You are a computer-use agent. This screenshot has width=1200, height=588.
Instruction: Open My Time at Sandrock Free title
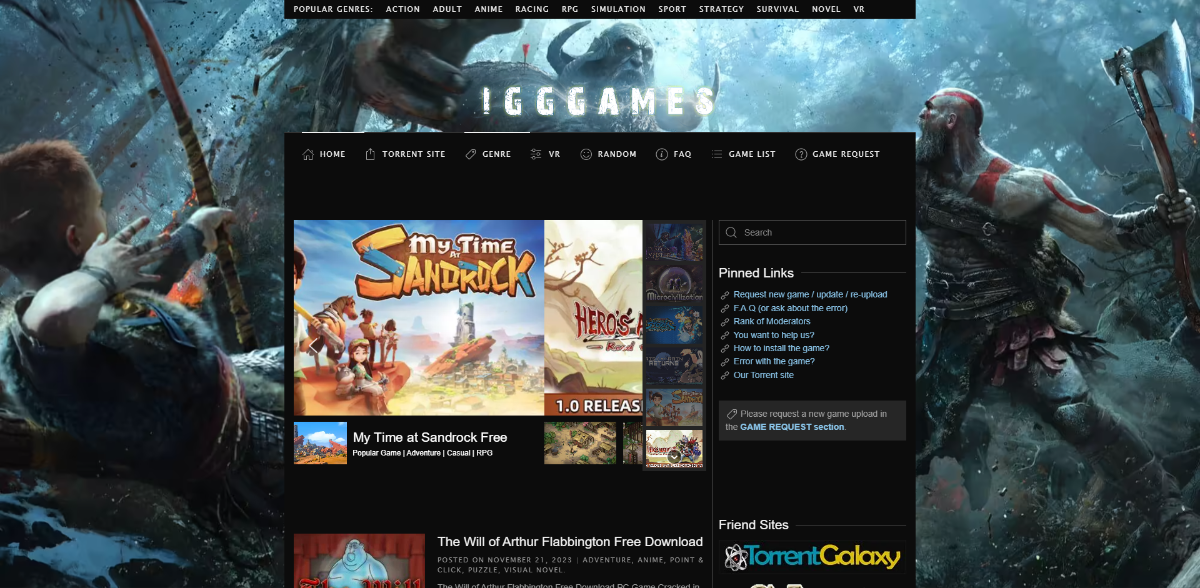tap(430, 437)
